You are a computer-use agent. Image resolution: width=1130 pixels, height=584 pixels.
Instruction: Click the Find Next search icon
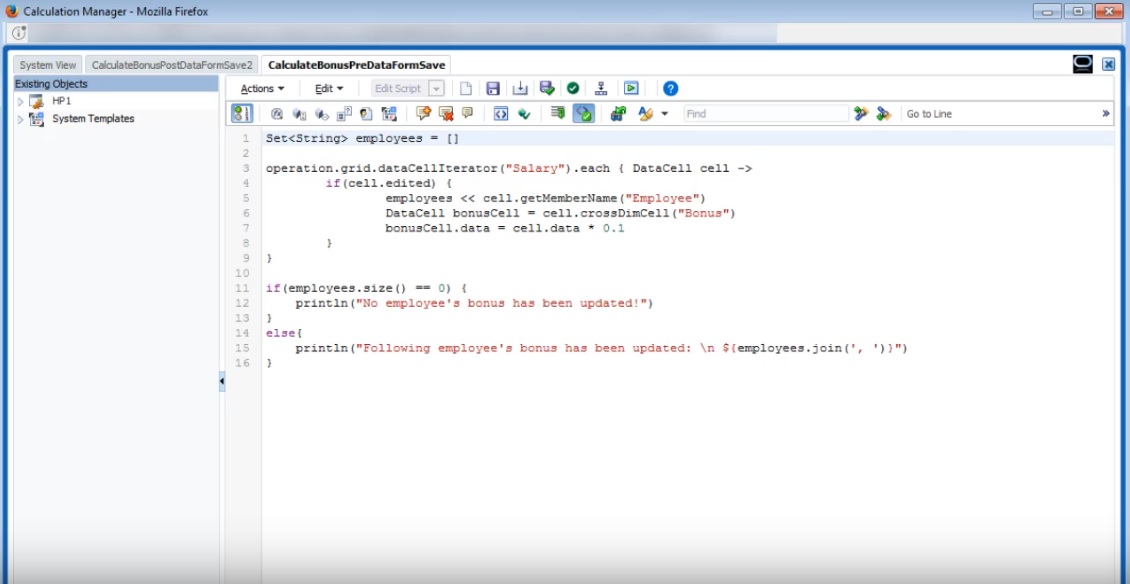coord(861,113)
